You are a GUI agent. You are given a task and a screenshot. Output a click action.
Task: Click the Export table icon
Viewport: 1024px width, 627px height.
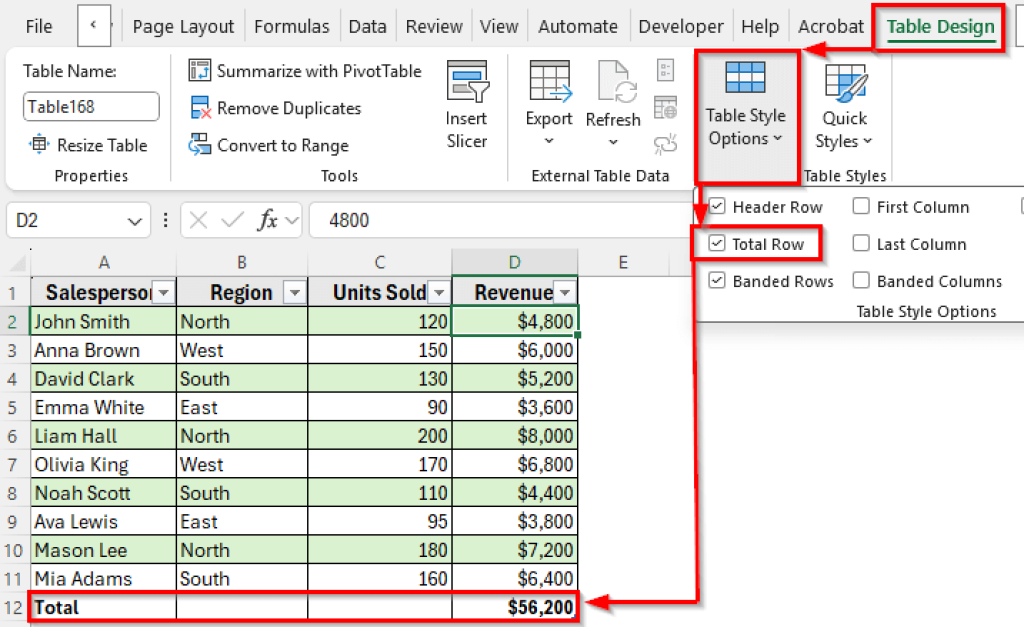pyautogui.click(x=549, y=82)
